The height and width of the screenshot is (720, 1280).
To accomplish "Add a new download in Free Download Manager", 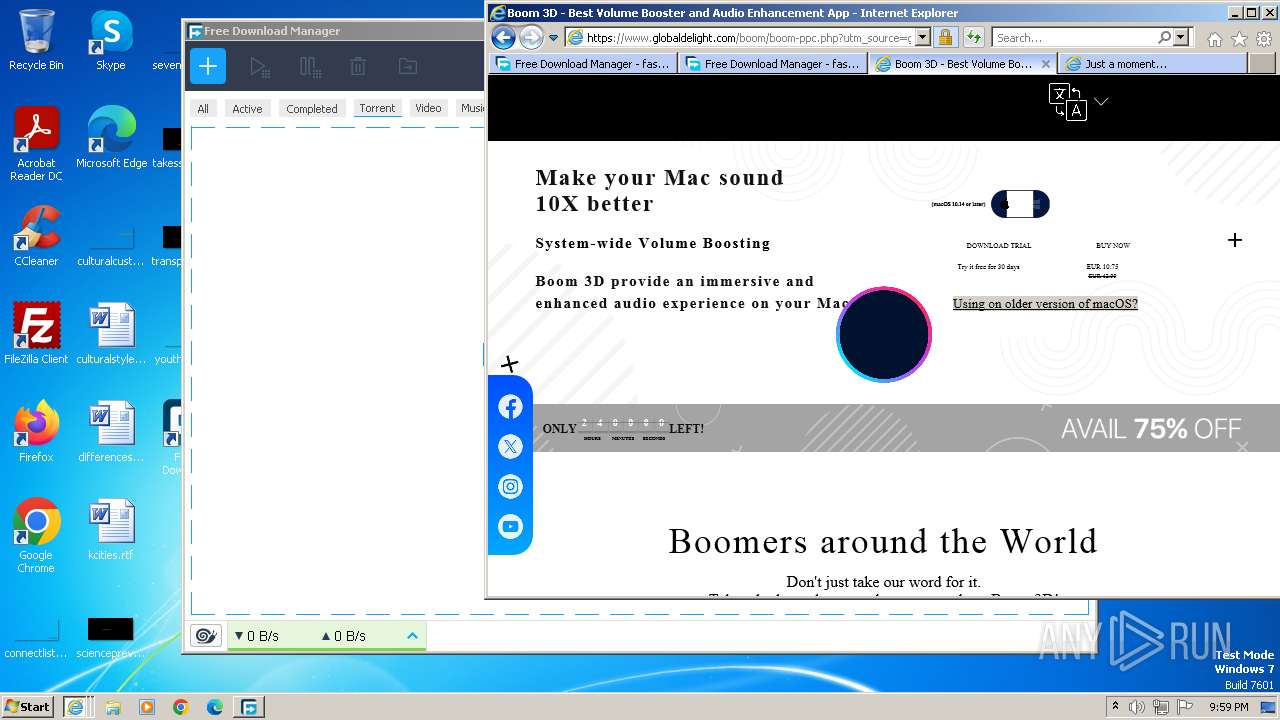I will point(208,67).
